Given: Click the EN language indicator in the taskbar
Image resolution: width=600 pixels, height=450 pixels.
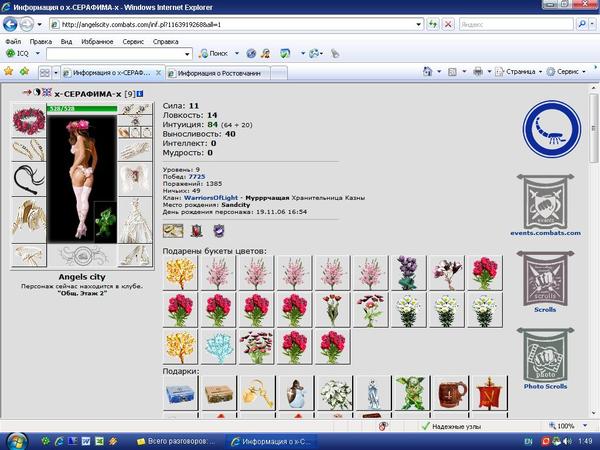Looking at the screenshot, I should tap(528, 442).
